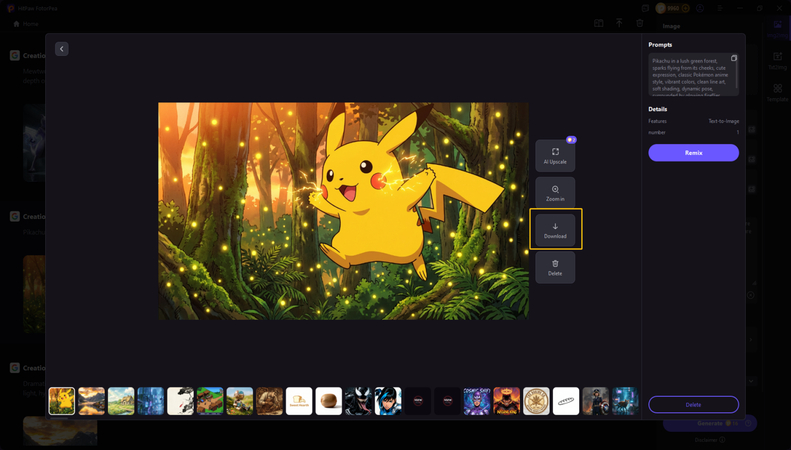Select the Pikachu thumbnail in the filmstrip

click(x=62, y=401)
